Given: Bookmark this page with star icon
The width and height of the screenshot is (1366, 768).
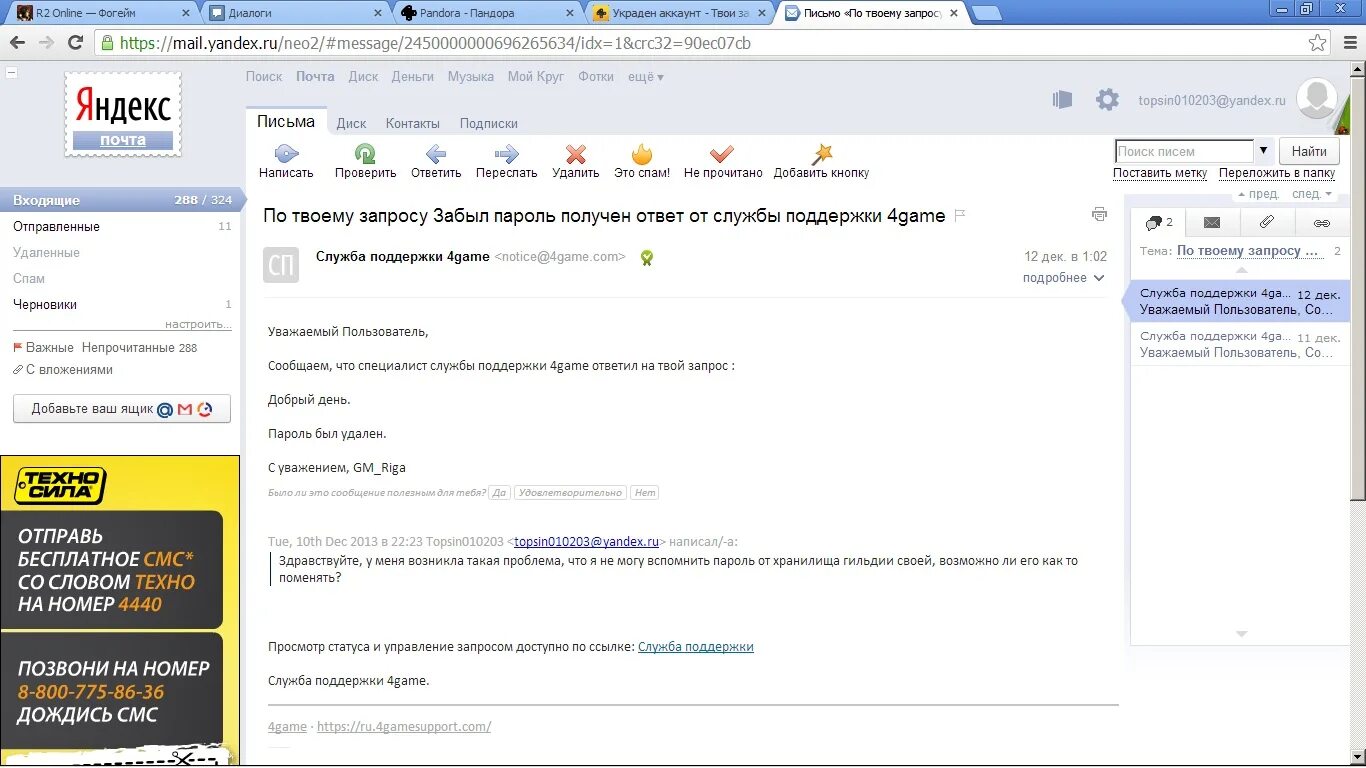Looking at the screenshot, I should (1318, 43).
